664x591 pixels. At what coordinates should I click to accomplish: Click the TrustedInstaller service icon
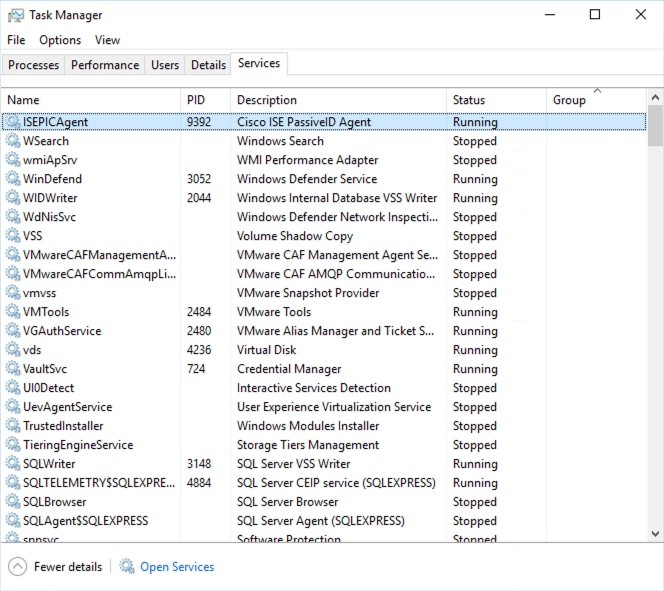point(13,426)
